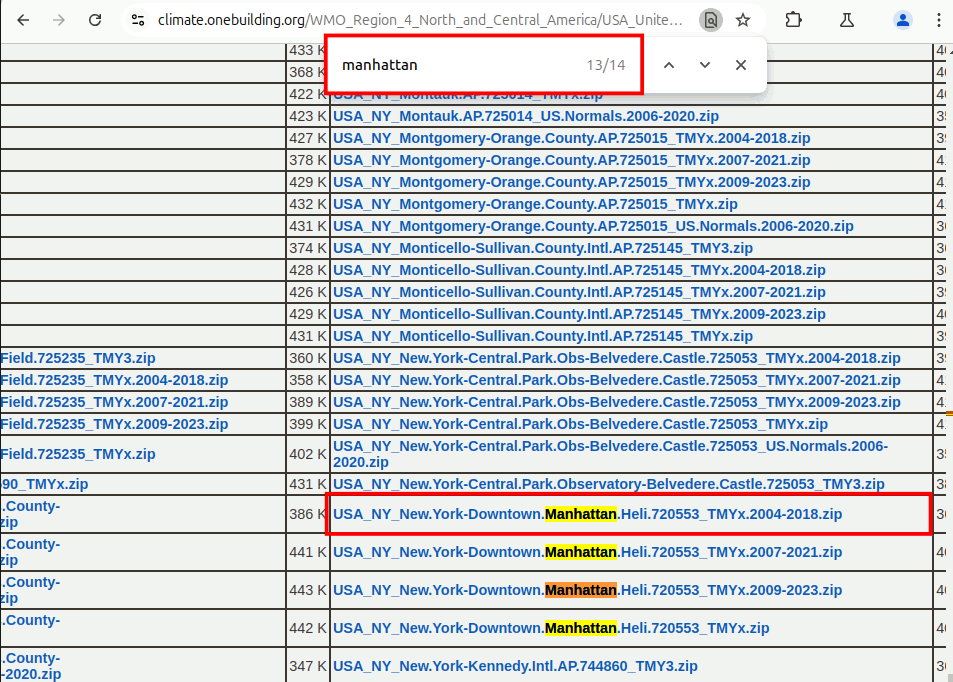
Task: Reload the current page
Action: tap(95, 20)
